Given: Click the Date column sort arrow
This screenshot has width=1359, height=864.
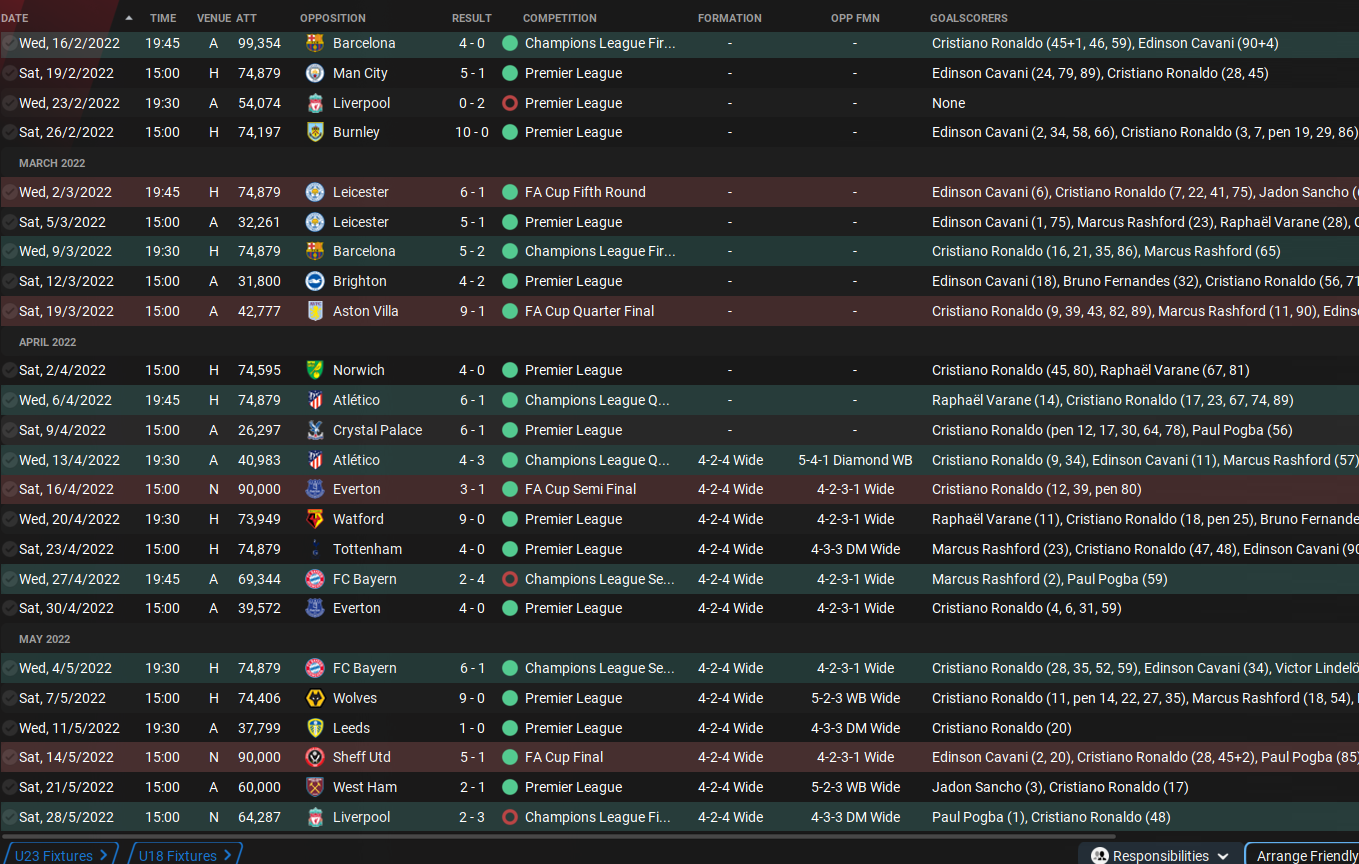Looking at the screenshot, I should 128,18.
